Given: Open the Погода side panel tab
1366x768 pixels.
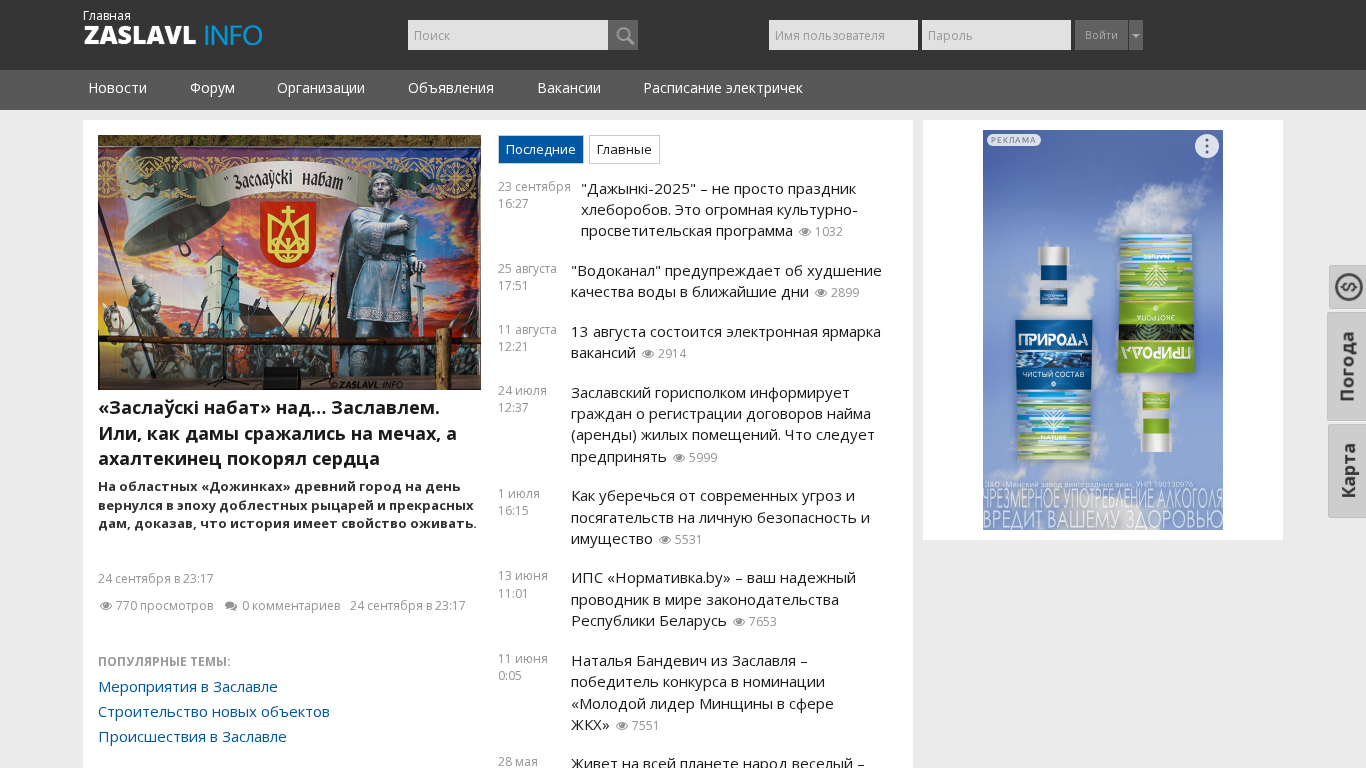Looking at the screenshot, I should click(x=1347, y=366).
